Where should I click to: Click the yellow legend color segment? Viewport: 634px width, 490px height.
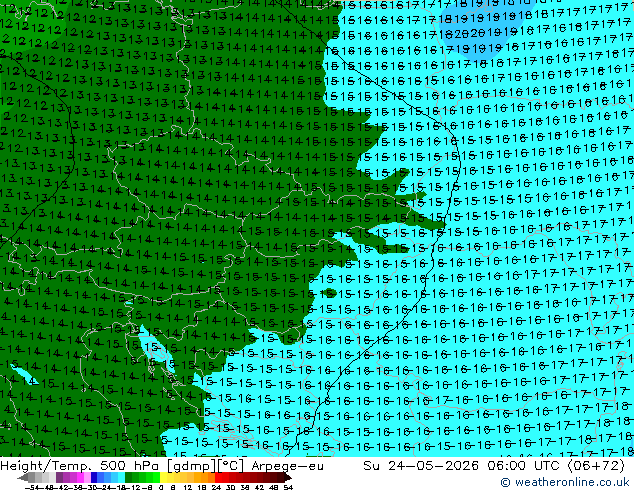coord(163,477)
